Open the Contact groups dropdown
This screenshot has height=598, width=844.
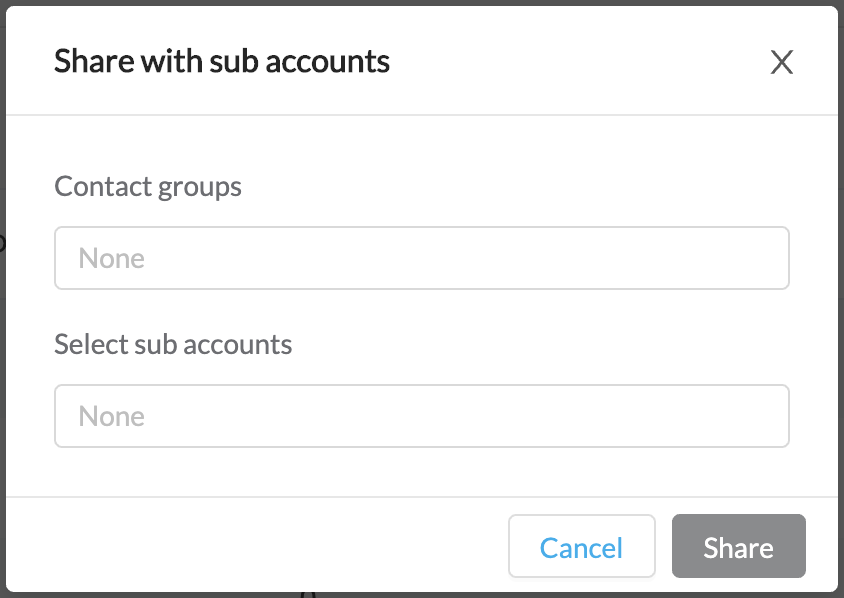[421, 258]
